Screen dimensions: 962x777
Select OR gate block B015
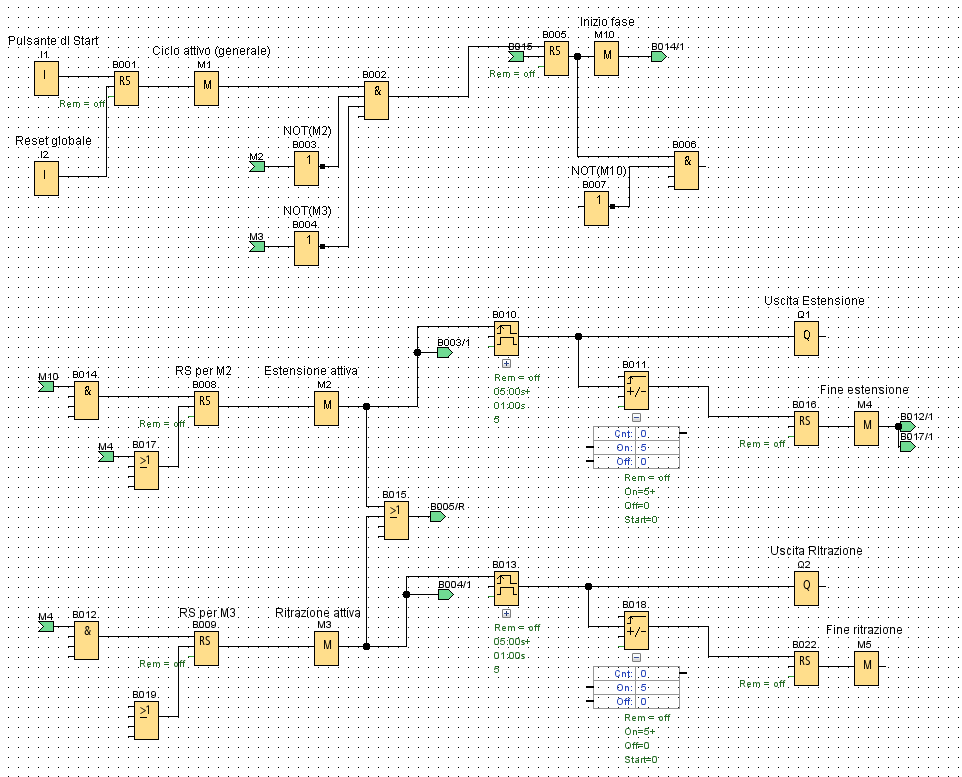396,520
